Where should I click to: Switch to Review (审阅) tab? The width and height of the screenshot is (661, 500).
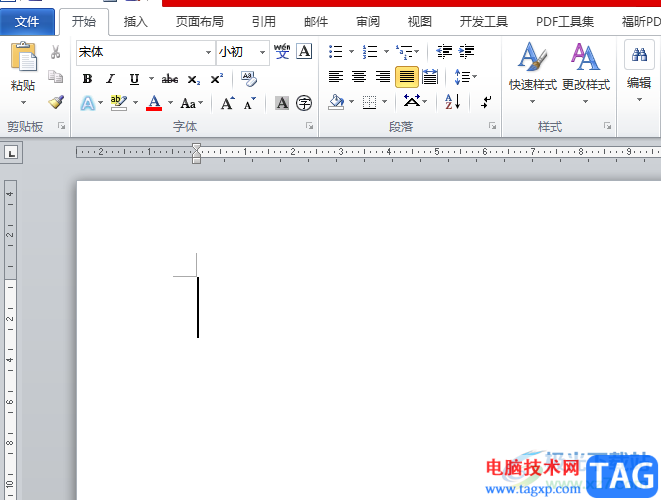point(368,22)
